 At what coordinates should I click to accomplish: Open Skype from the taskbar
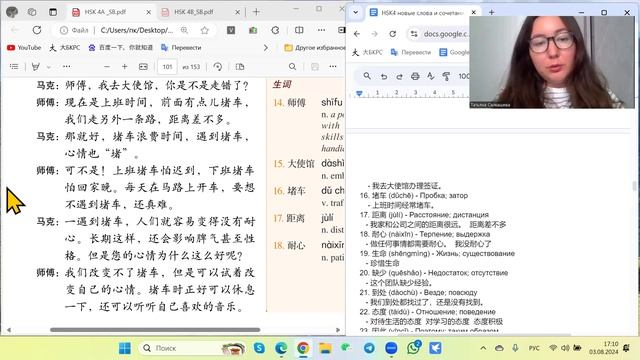coord(259,348)
